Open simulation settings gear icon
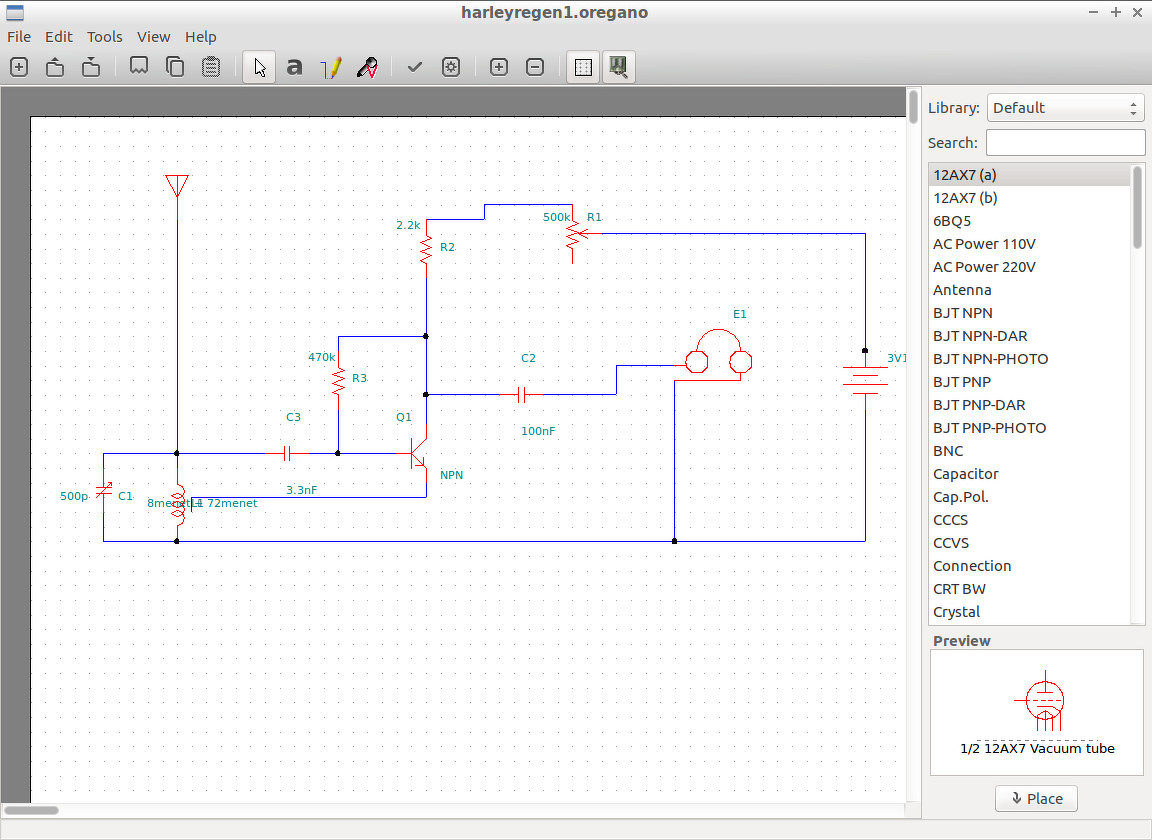 pos(451,67)
